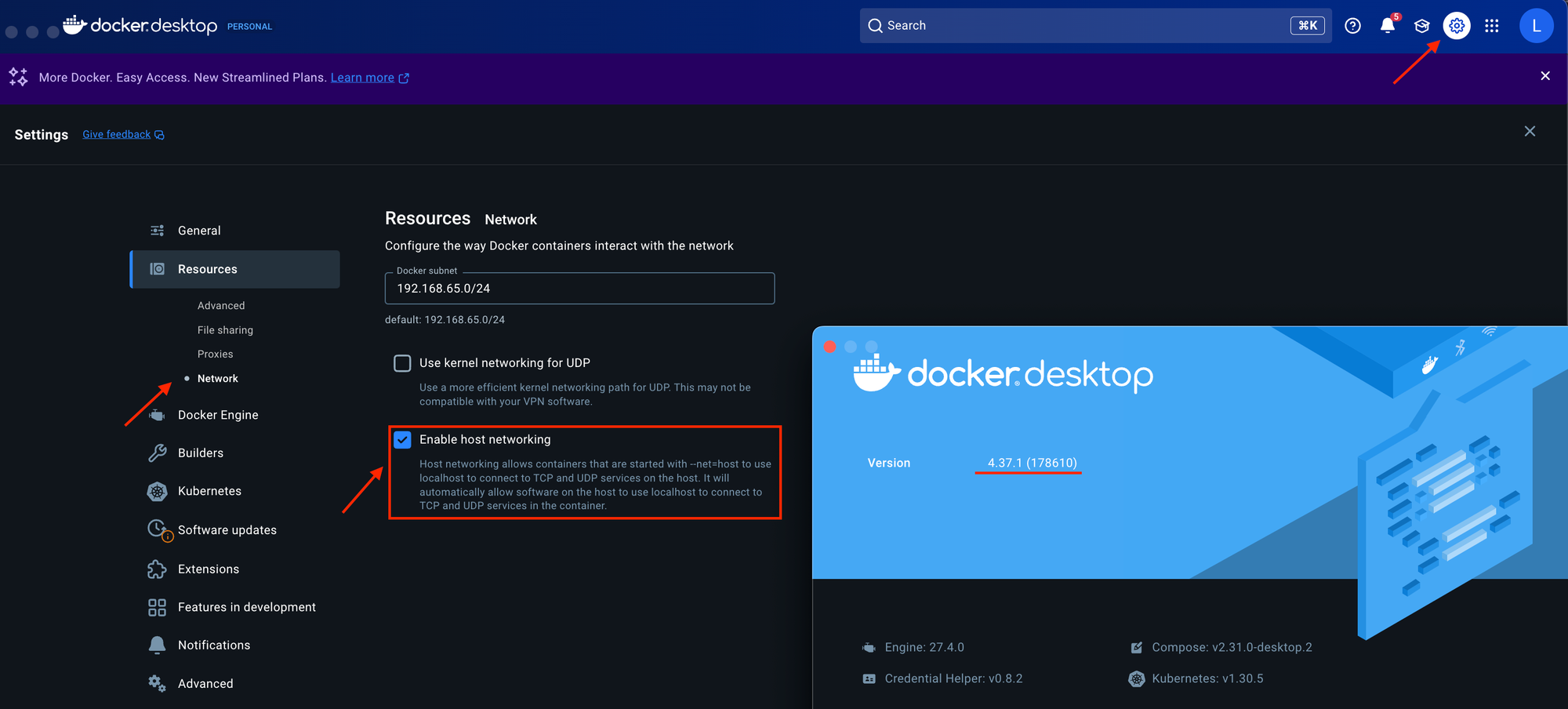The height and width of the screenshot is (709, 1568).
Task: Click Kubernetes: v1.30.5 text
Action: [1207, 678]
